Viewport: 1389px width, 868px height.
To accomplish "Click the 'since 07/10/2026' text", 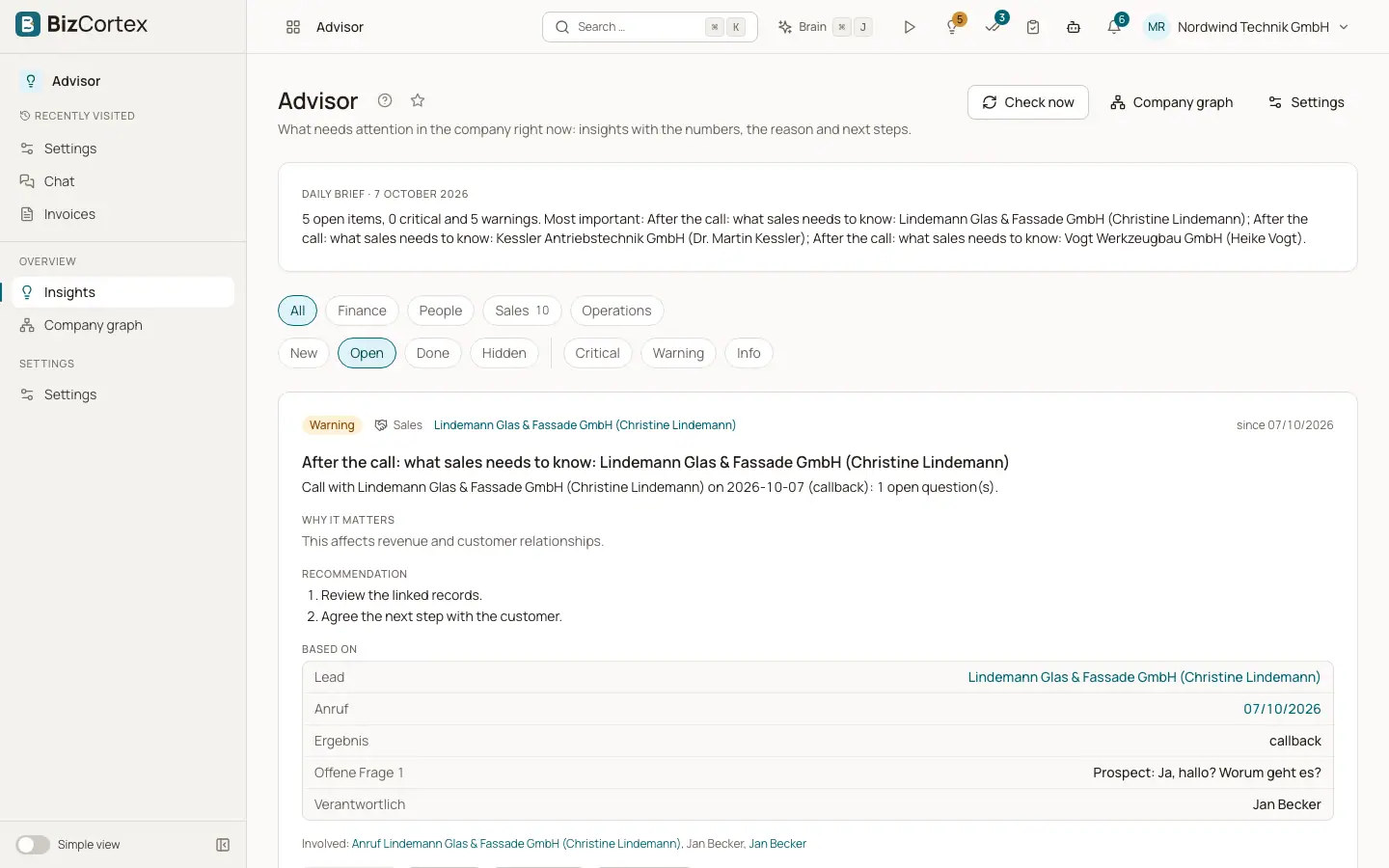I will click(1285, 425).
